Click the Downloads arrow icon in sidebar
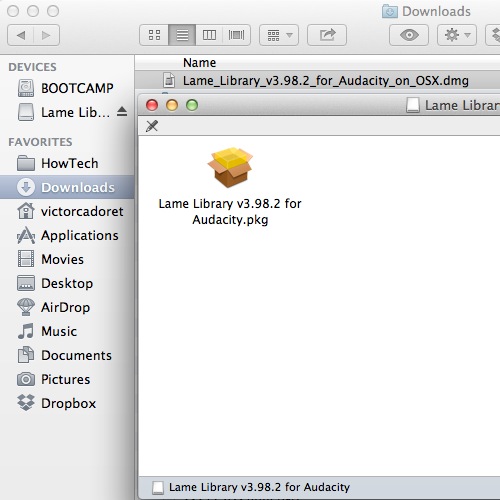This screenshot has height=500, width=500. pos(26,187)
